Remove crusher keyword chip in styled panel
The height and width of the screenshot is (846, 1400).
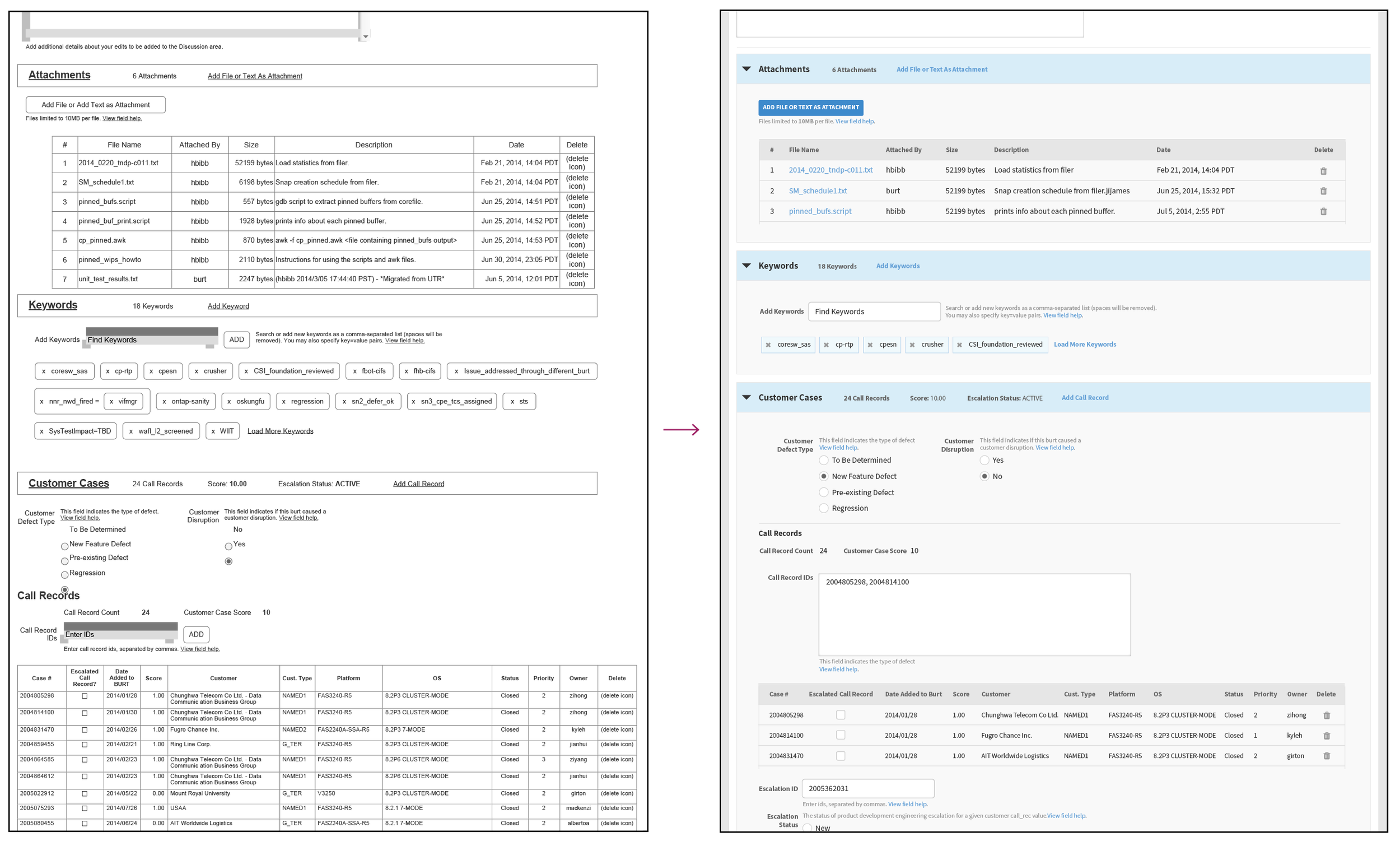click(911, 345)
